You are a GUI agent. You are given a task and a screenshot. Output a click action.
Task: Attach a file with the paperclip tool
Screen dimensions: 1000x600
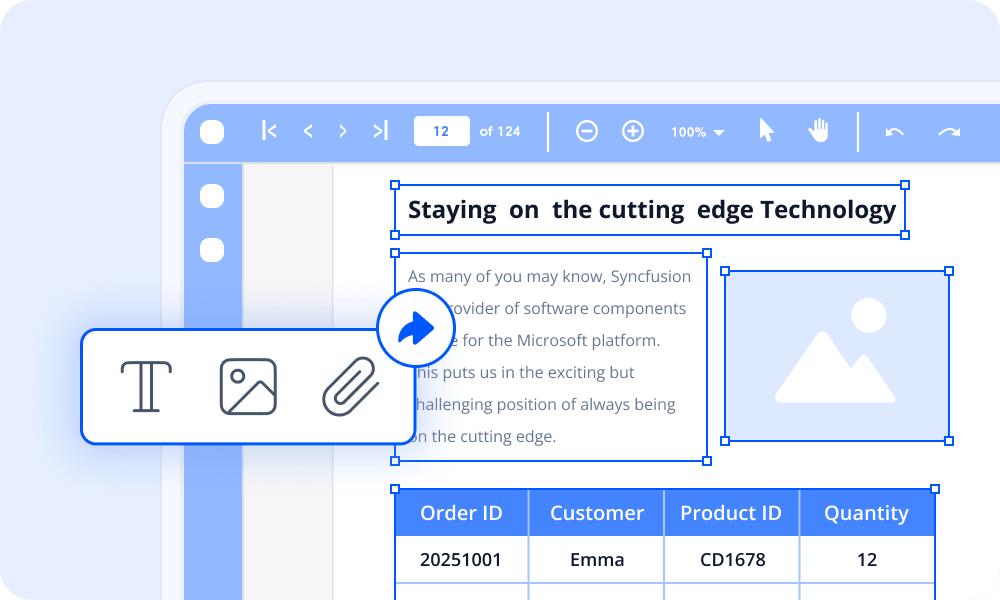pos(348,387)
